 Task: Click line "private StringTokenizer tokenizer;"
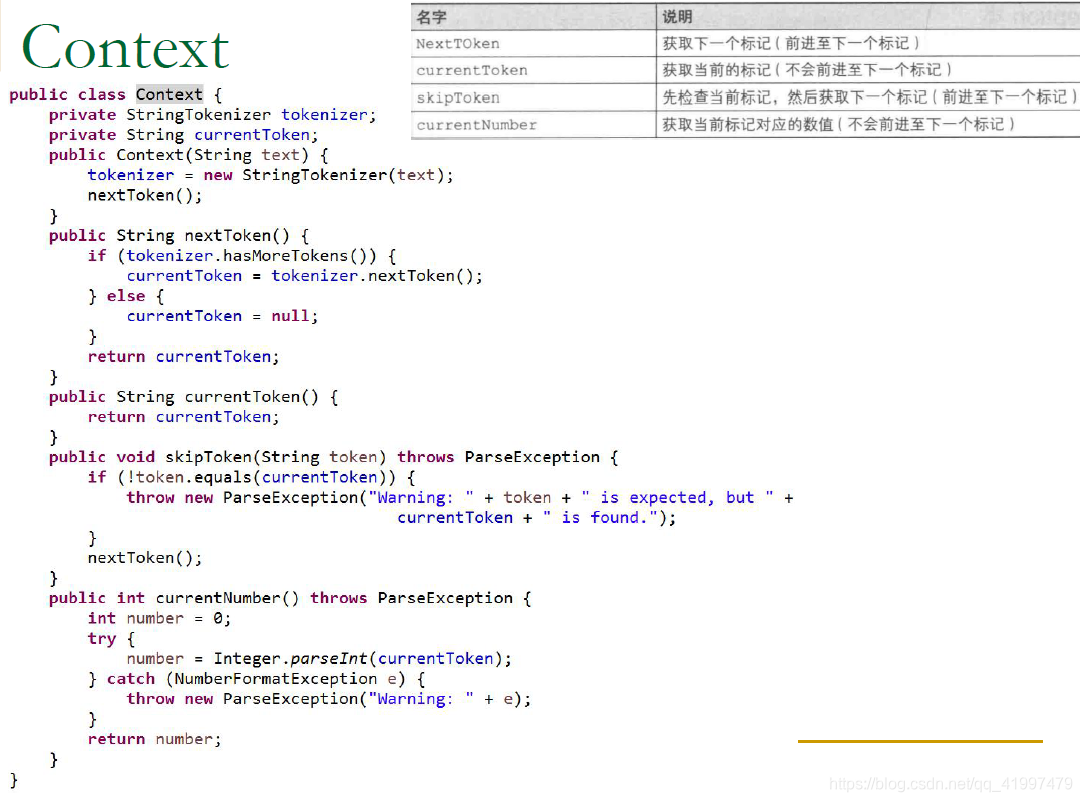click(x=213, y=115)
